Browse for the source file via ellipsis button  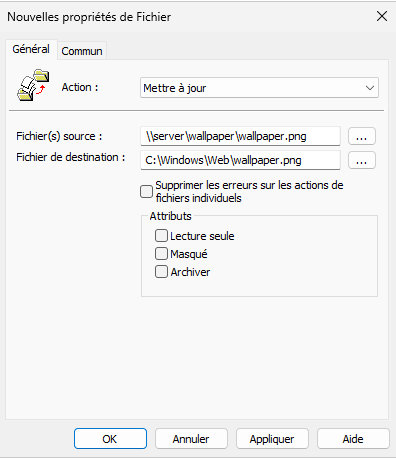coord(362,136)
